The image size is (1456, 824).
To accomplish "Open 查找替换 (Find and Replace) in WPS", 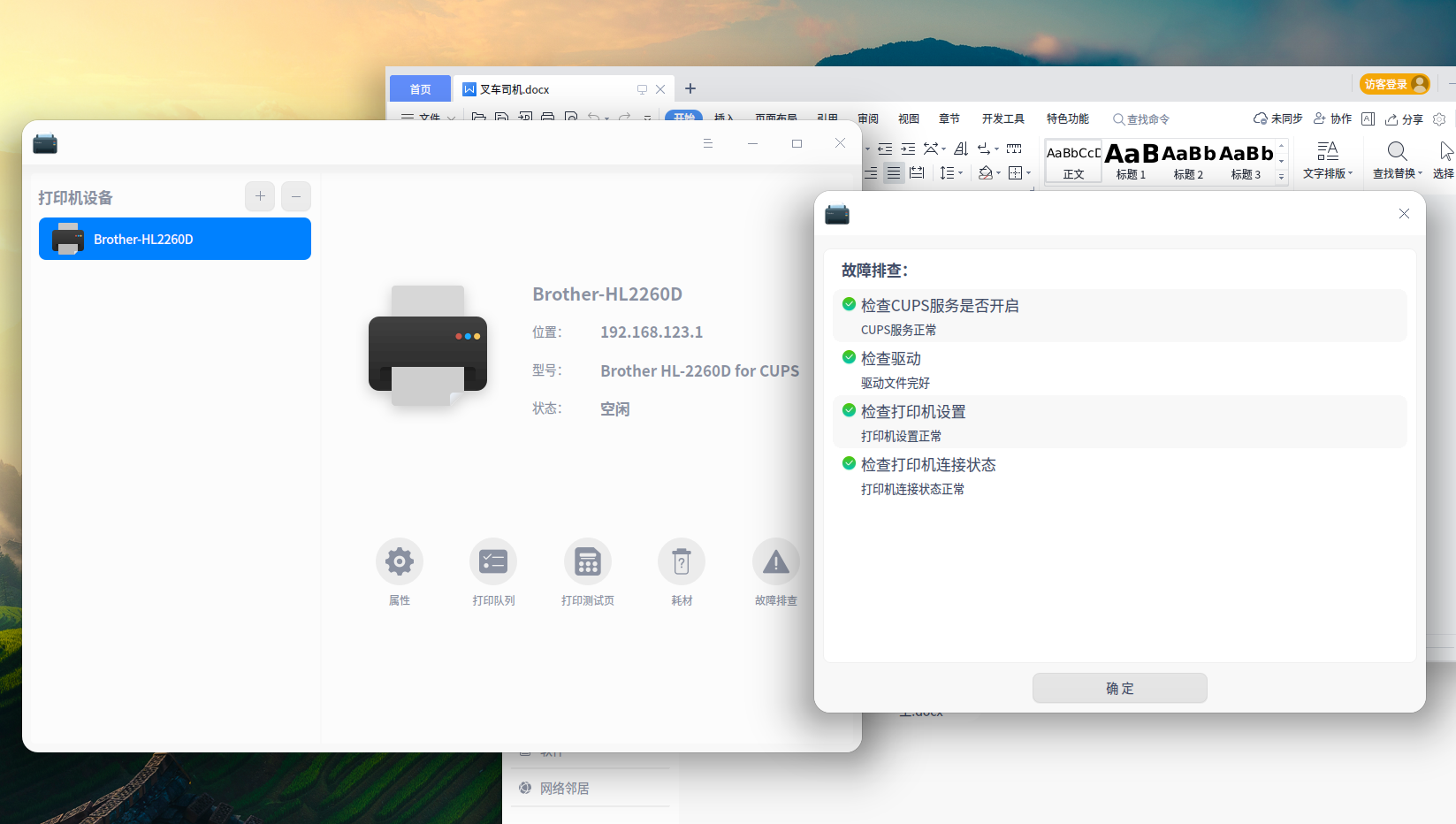I will click(x=1396, y=161).
